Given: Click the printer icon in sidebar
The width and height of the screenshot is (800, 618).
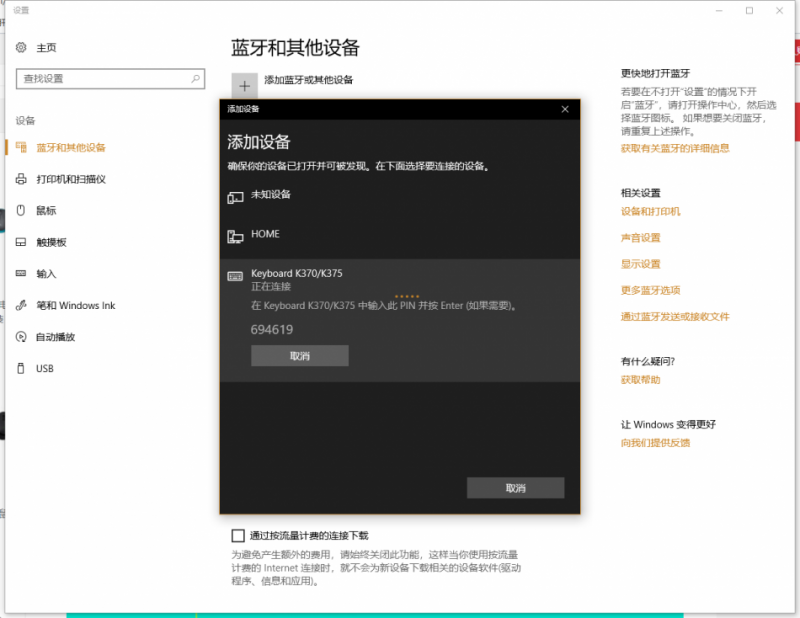Looking at the screenshot, I should click(x=21, y=179).
